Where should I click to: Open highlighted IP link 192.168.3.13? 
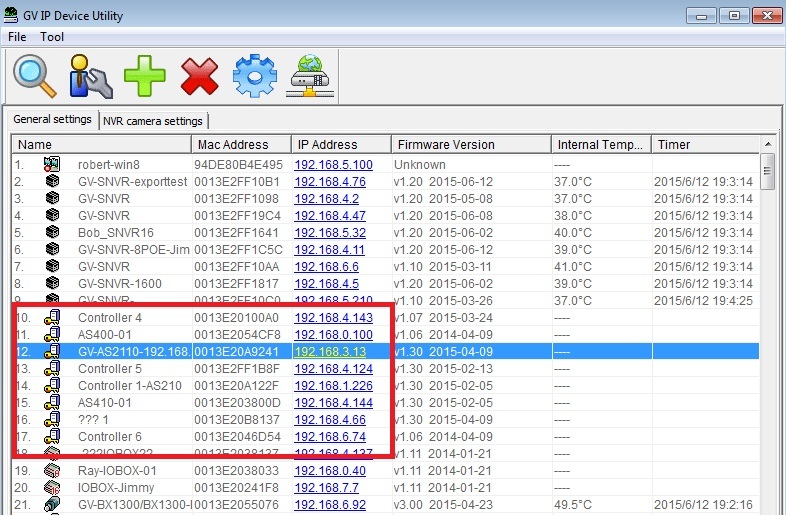click(x=330, y=352)
